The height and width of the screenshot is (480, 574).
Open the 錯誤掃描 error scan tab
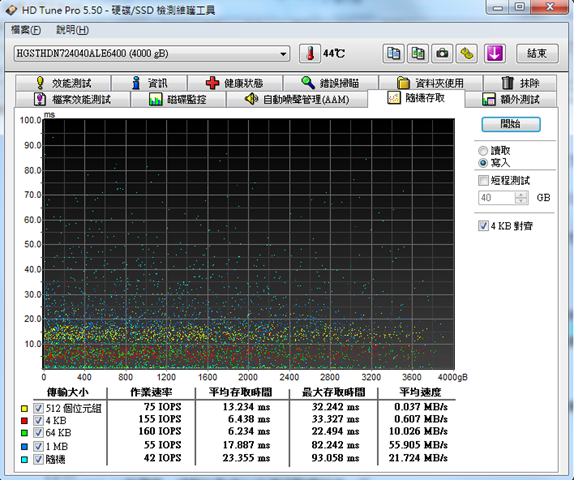(331, 83)
